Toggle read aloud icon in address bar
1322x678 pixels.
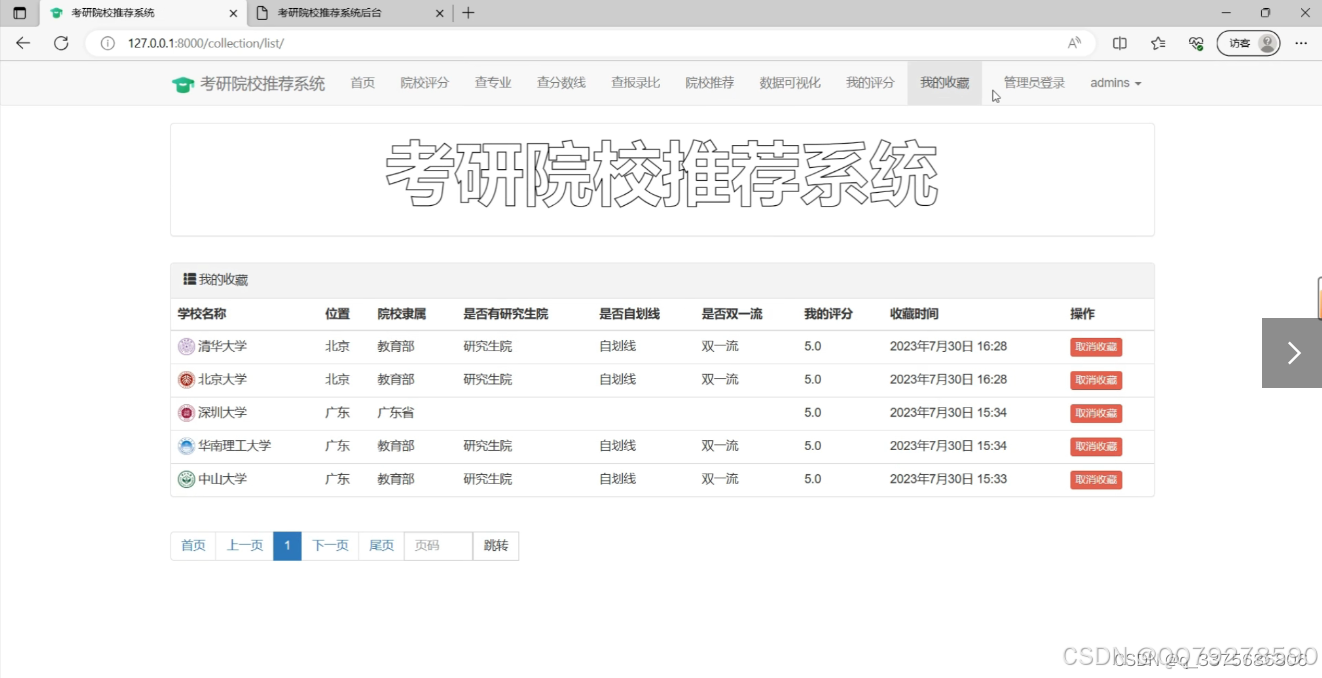[x=1074, y=43]
